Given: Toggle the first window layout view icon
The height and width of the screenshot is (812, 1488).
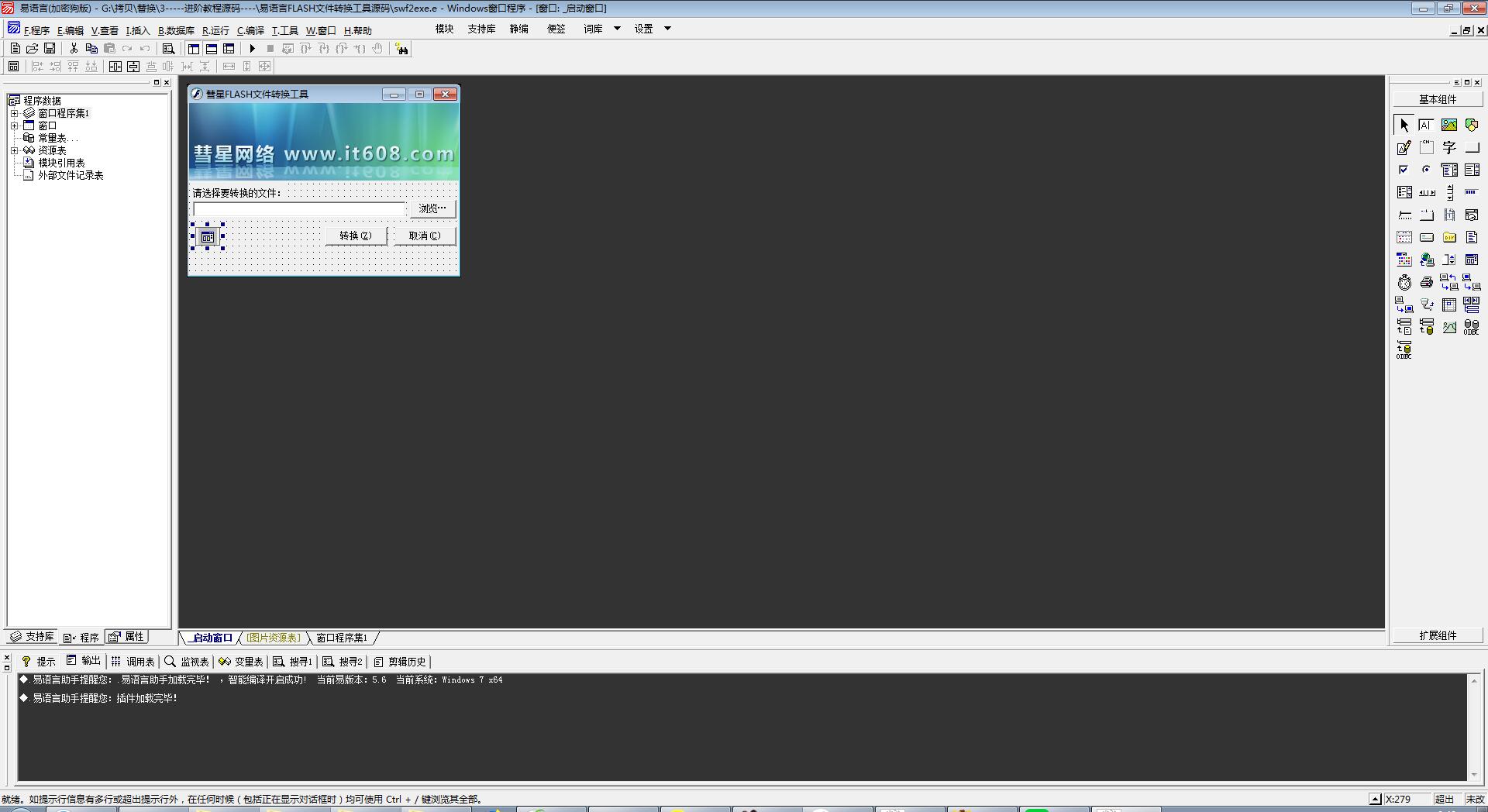Looking at the screenshot, I should coord(194,48).
